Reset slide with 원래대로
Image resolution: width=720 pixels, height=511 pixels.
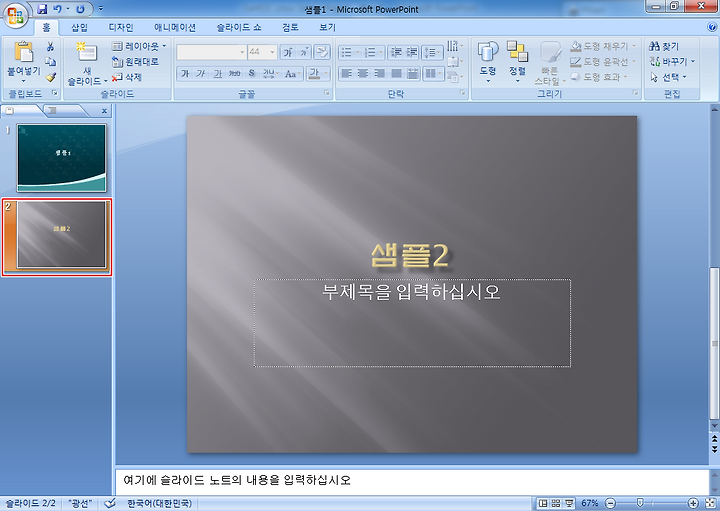[x=136, y=62]
